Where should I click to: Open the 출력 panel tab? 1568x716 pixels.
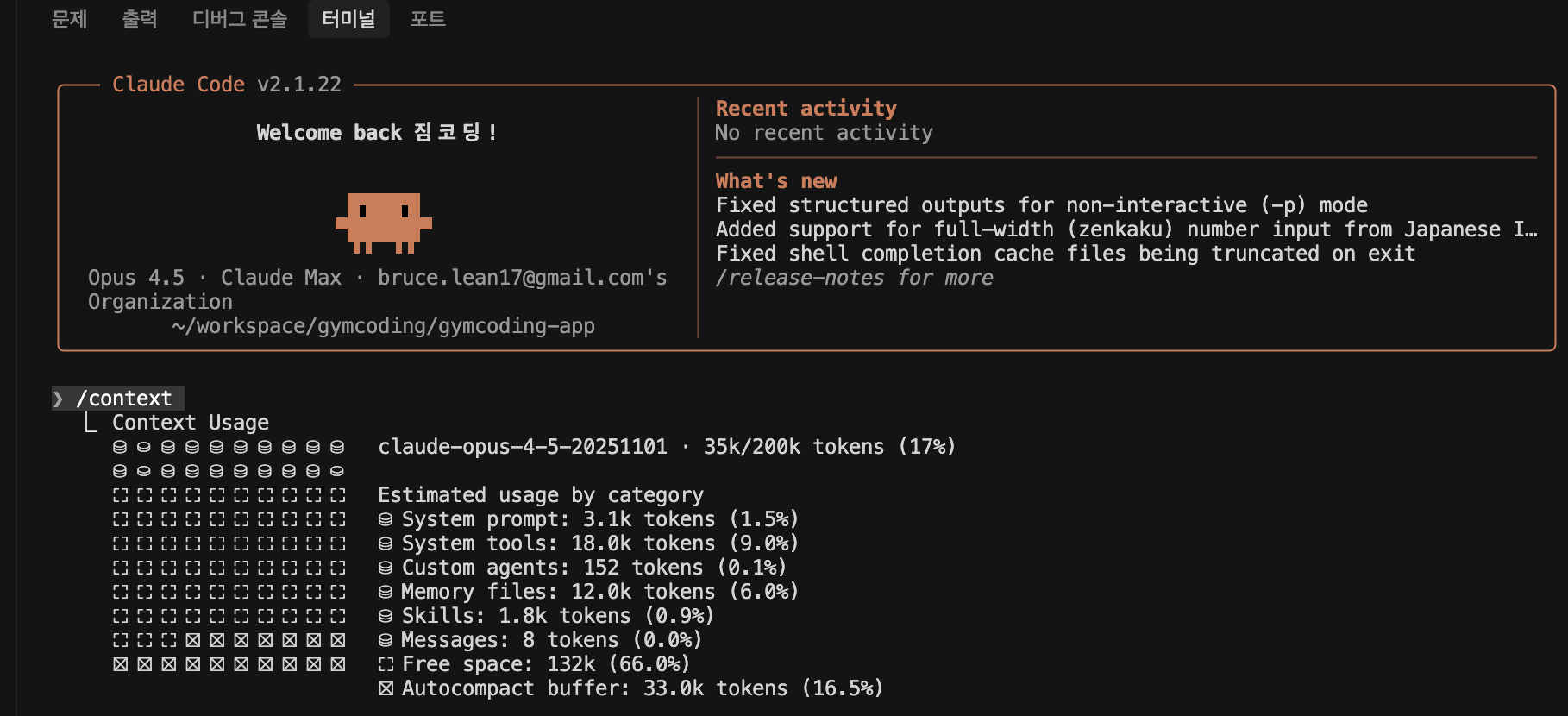140,19
